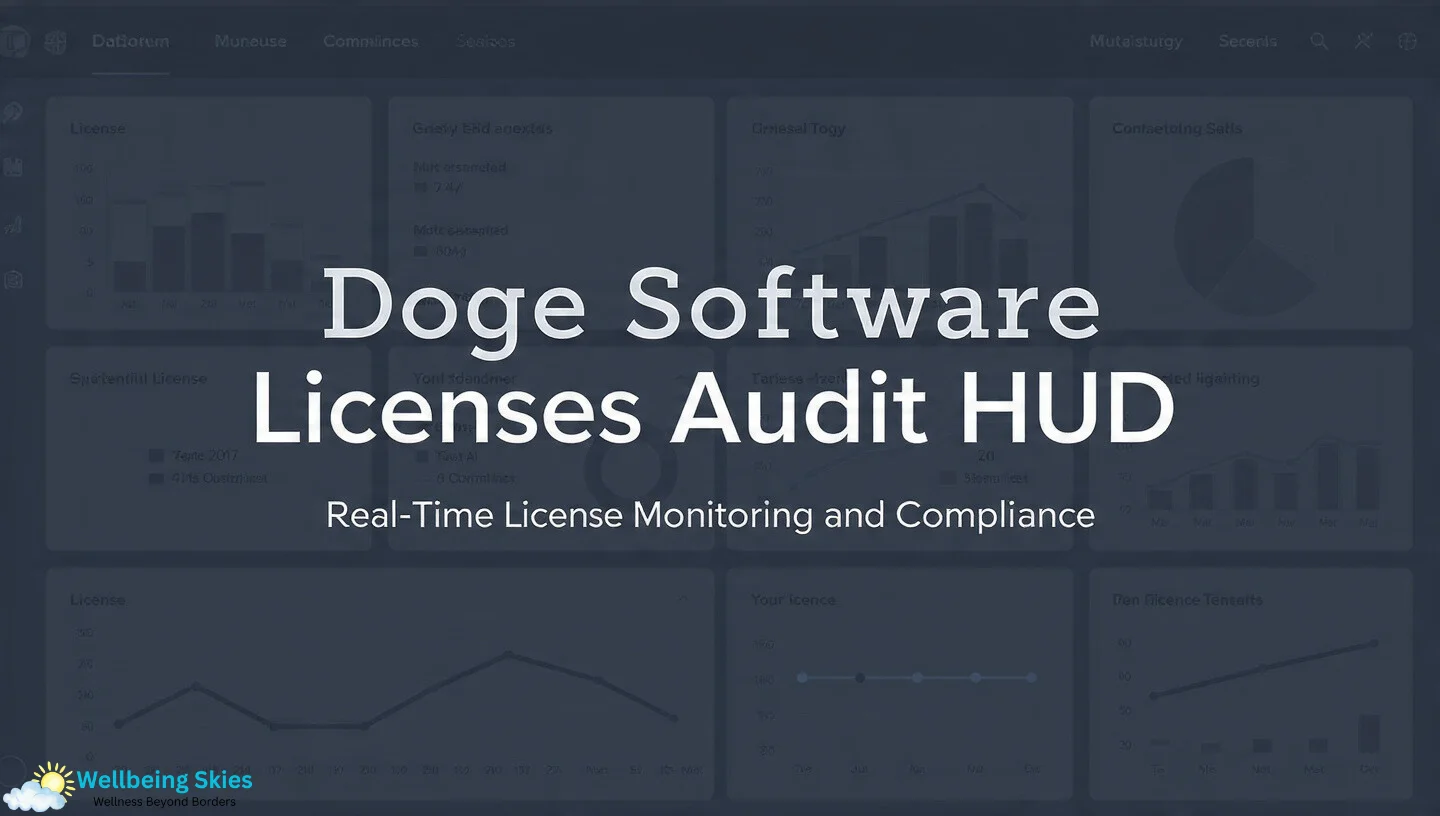Open the Commlinces menu item
Screen dimensions: 1440x816
tap(370, 41)
